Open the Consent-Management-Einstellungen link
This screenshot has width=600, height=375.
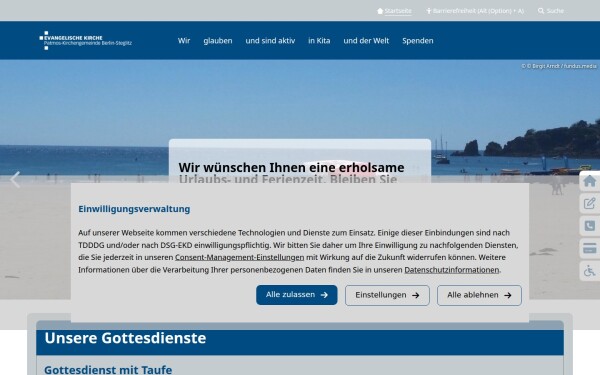tap(240, 258)
